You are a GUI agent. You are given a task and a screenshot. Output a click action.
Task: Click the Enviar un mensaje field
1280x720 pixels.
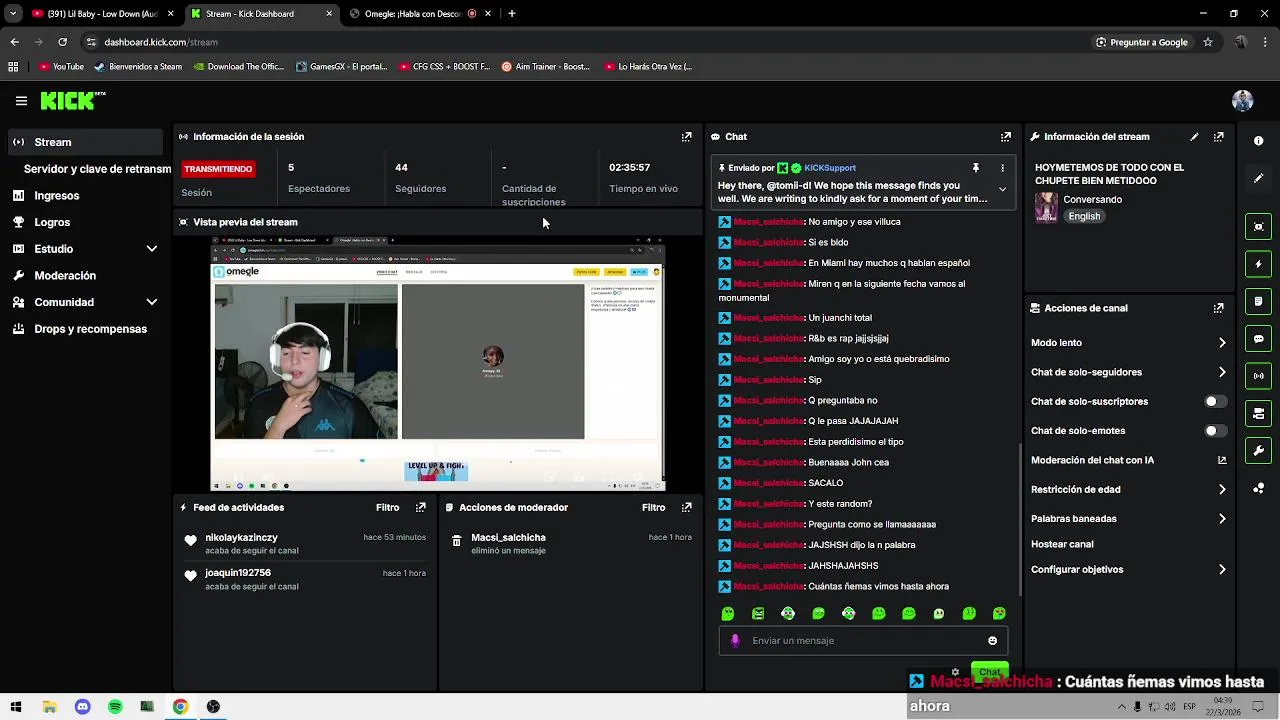point(863,641)
